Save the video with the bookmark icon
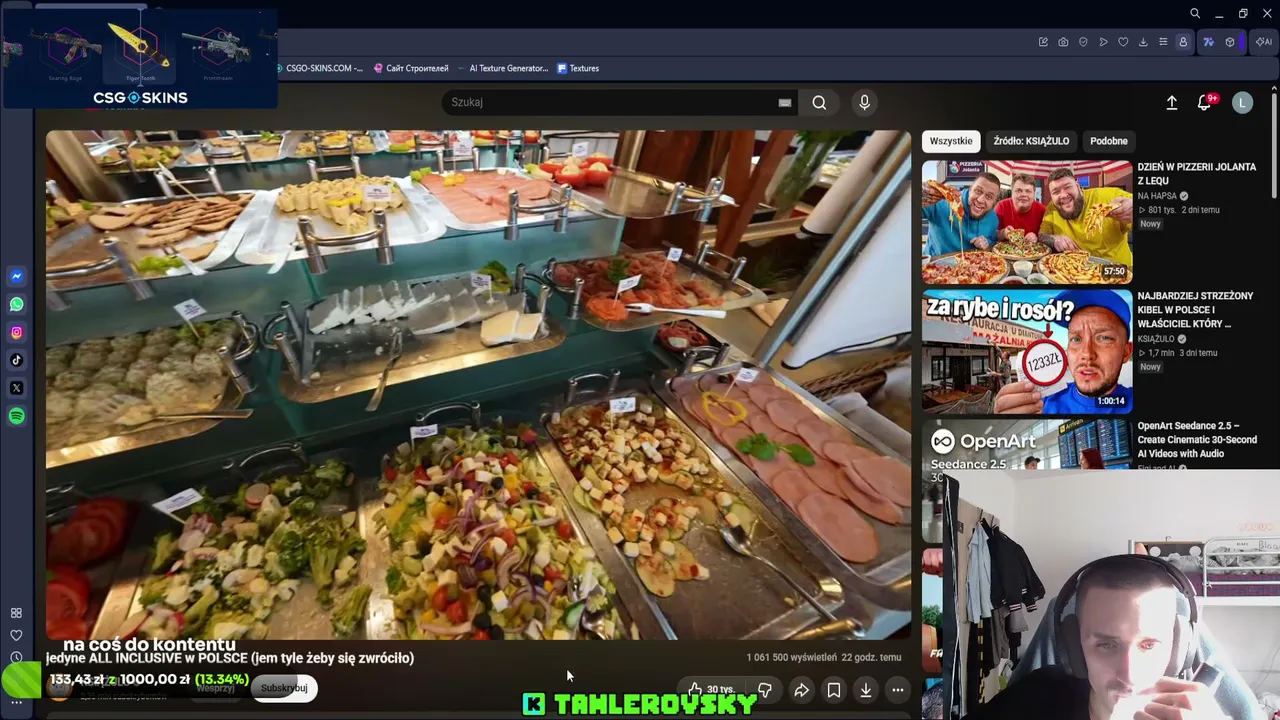The image size is (1280, 720). [834, 690]
